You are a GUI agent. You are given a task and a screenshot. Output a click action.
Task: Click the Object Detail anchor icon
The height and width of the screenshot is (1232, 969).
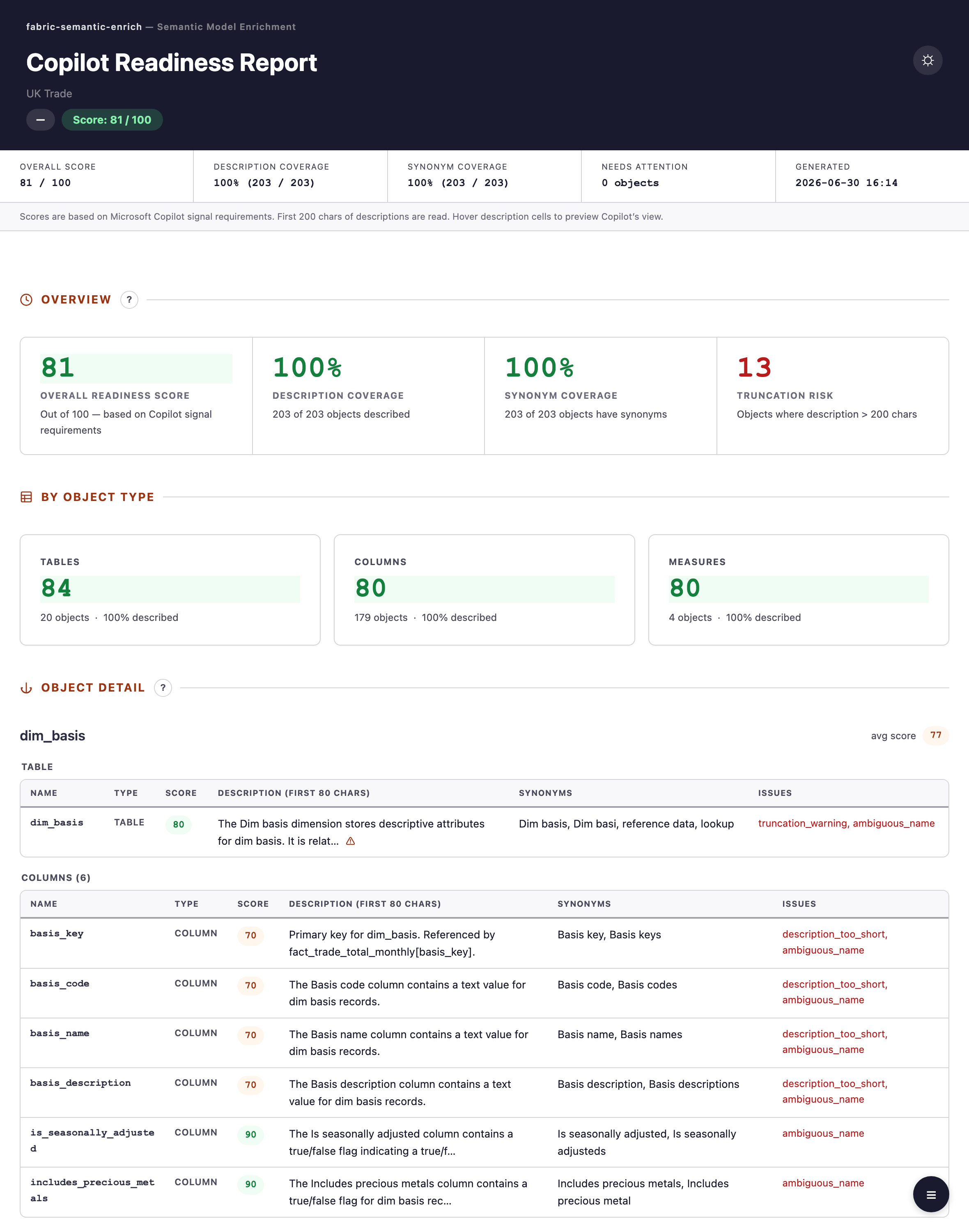coord(26,688)
